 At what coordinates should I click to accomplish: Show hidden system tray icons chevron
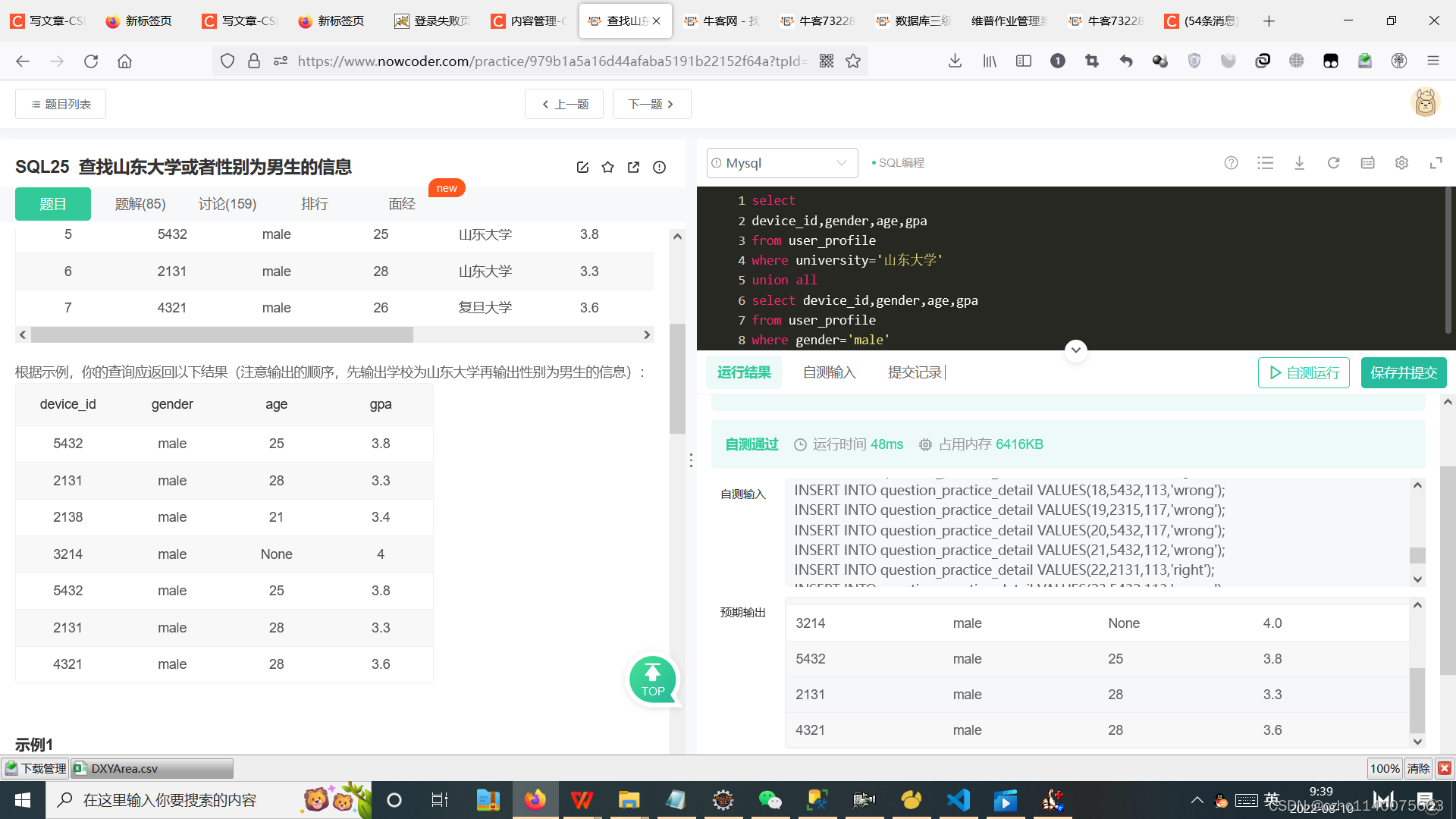point(1197,800)
